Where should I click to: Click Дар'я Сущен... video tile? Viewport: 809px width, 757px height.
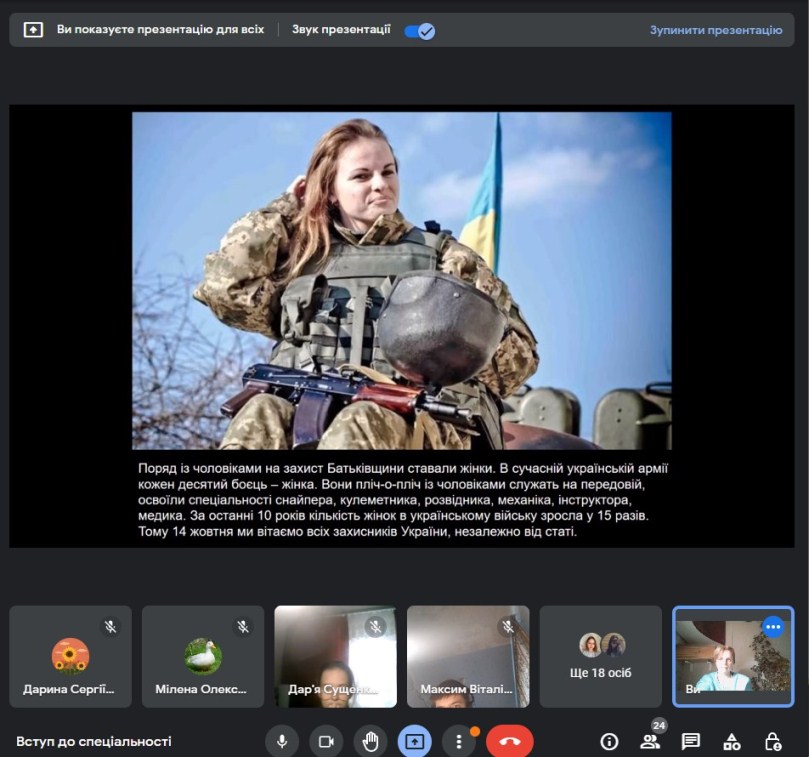coord(335,656)
